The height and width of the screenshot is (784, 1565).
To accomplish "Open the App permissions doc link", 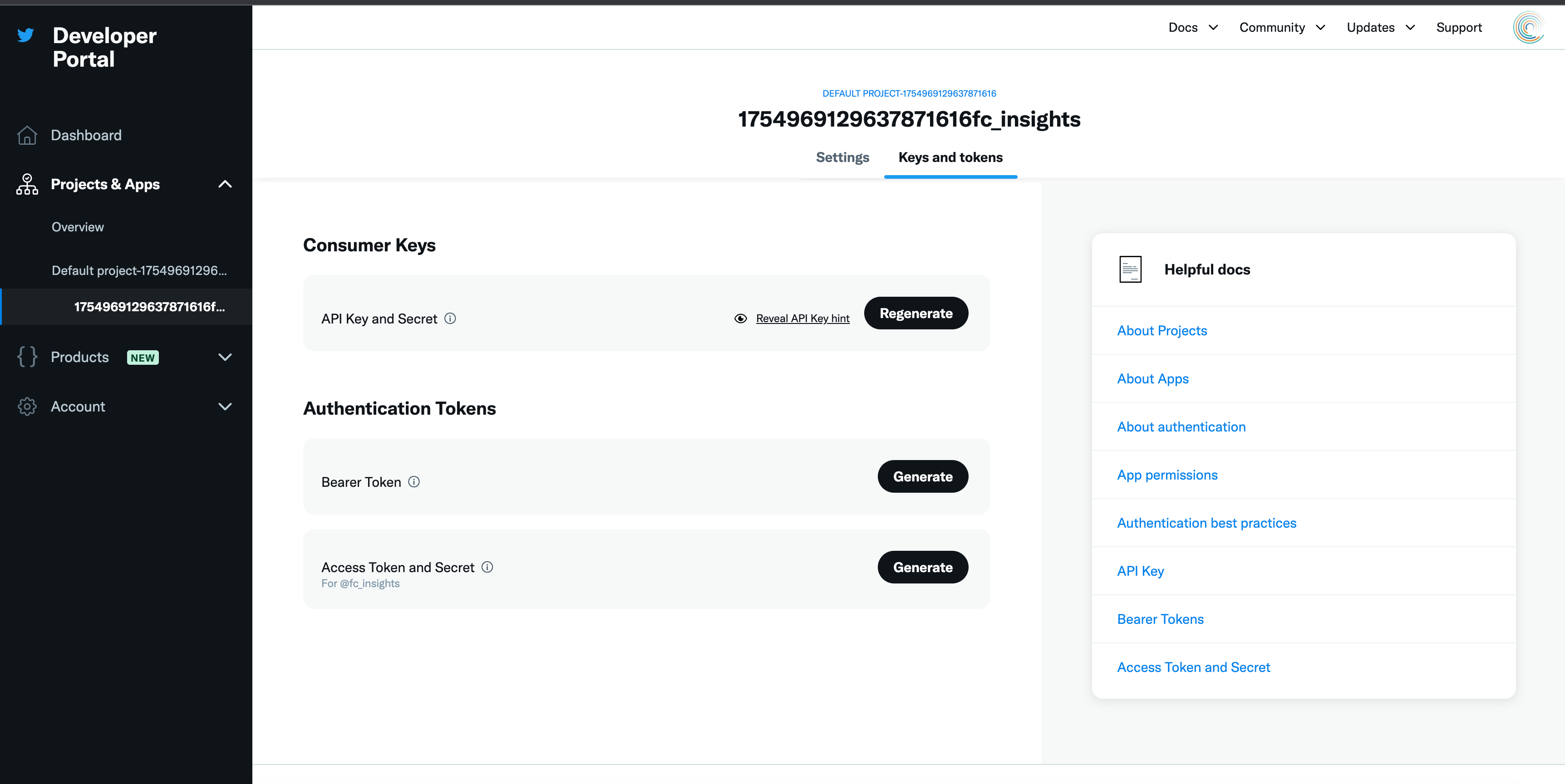I will coord(1167,475).
